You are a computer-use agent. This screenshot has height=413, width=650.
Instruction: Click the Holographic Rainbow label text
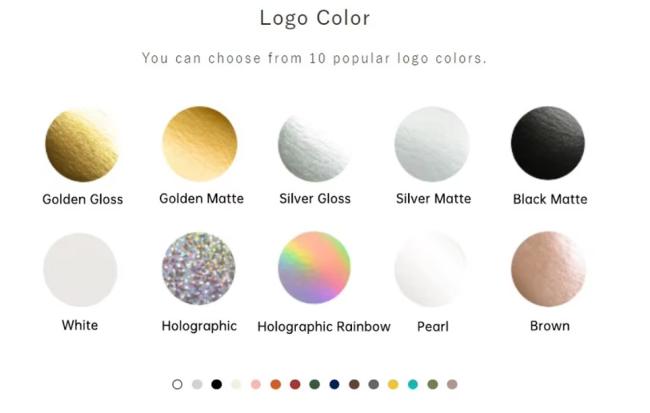(324, 326)
